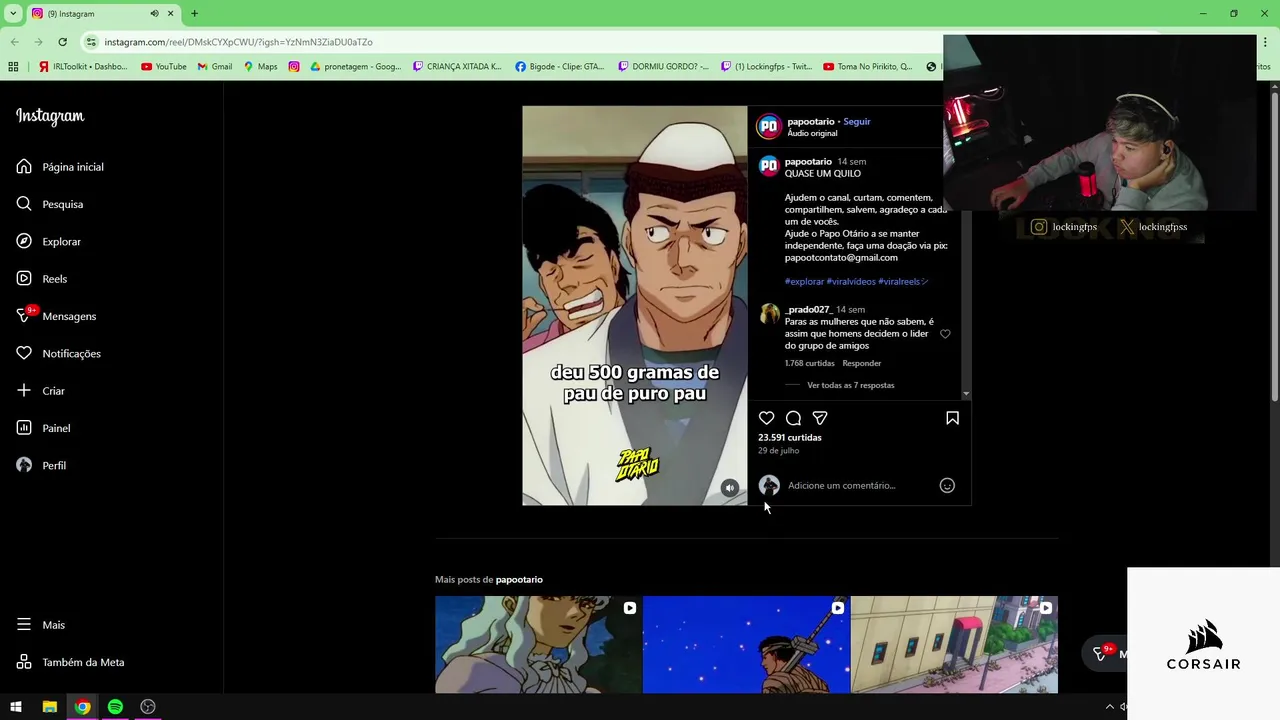Open a new Chrome tab

click(x=194, y=13)
